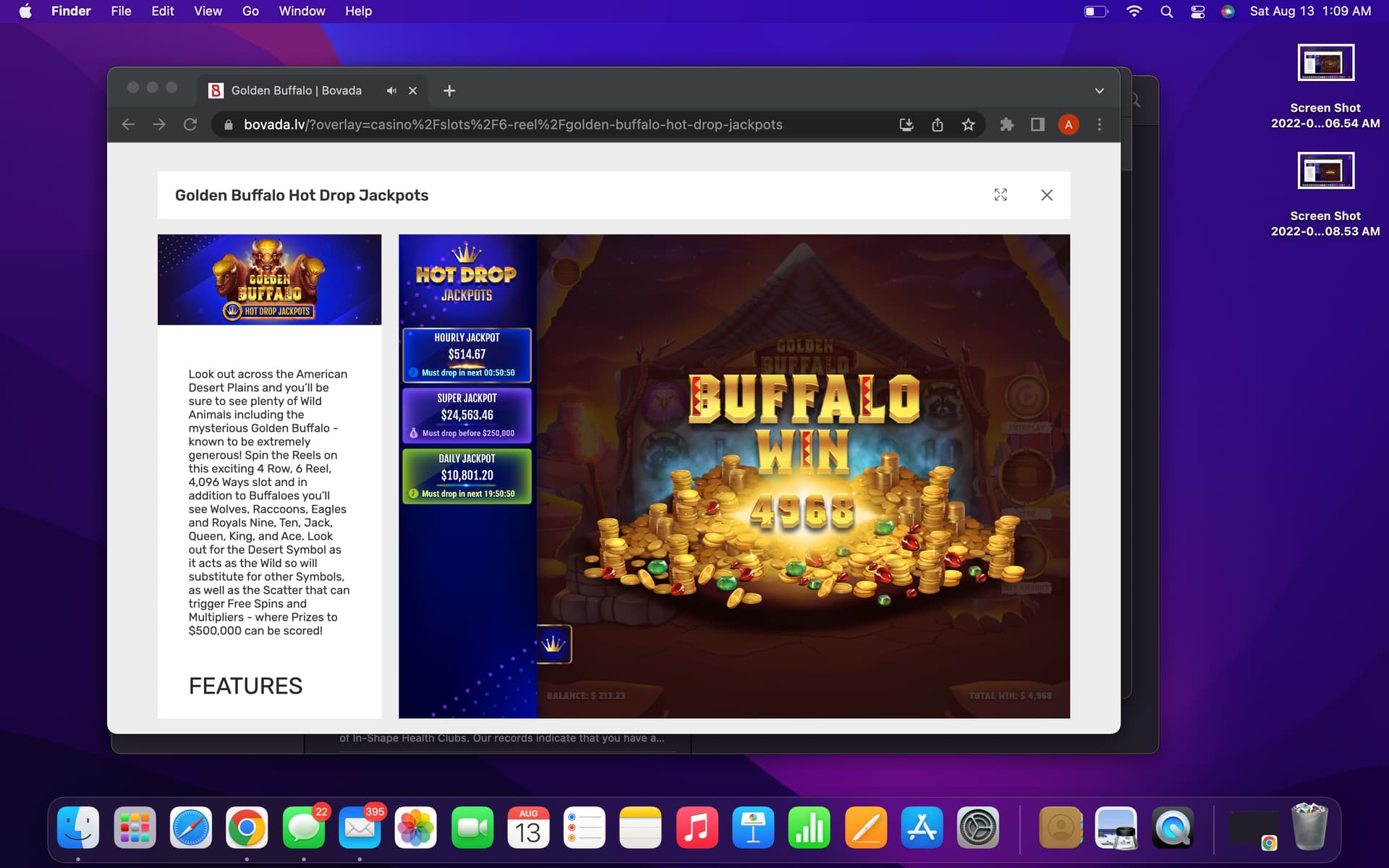
Task: Expand the tab search chevron
Action: pyautogui.click(x=1100, y=90)
